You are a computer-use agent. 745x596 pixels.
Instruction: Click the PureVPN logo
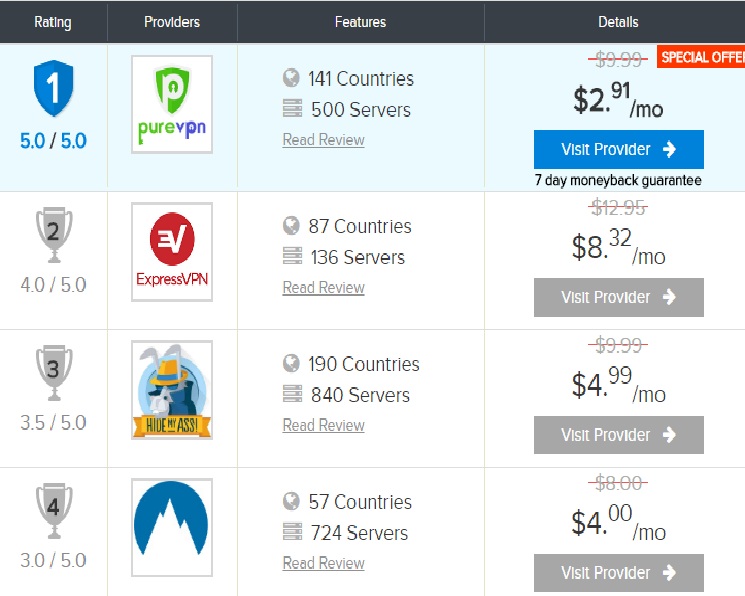172,104
